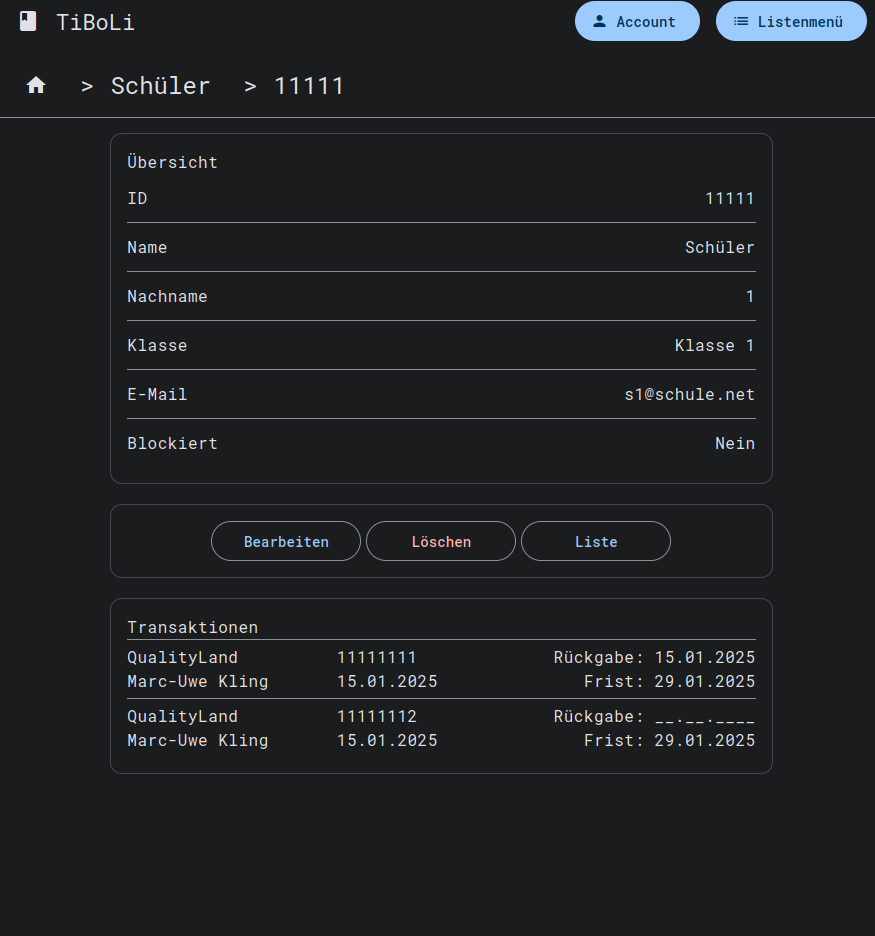Viewport: 875px width, 936px height.
Task: Click the empty Rückgabe date placeholder
Action: (704, 717)
